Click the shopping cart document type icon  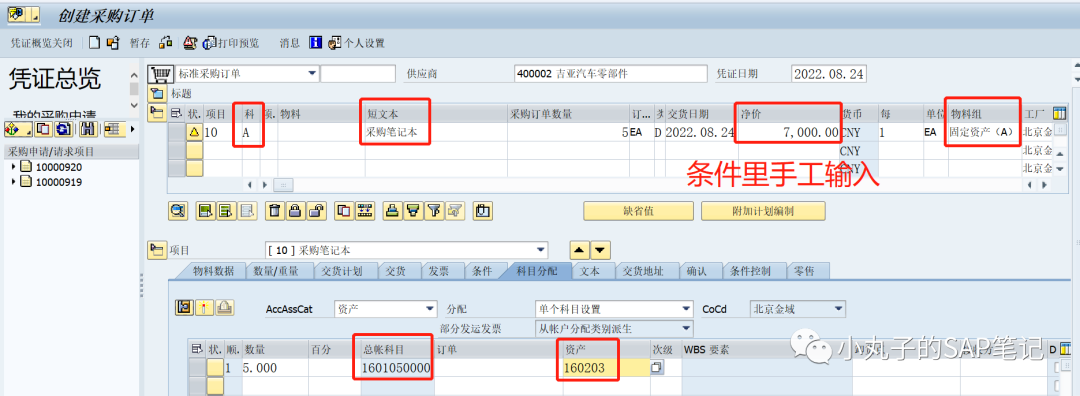[160, 74]
